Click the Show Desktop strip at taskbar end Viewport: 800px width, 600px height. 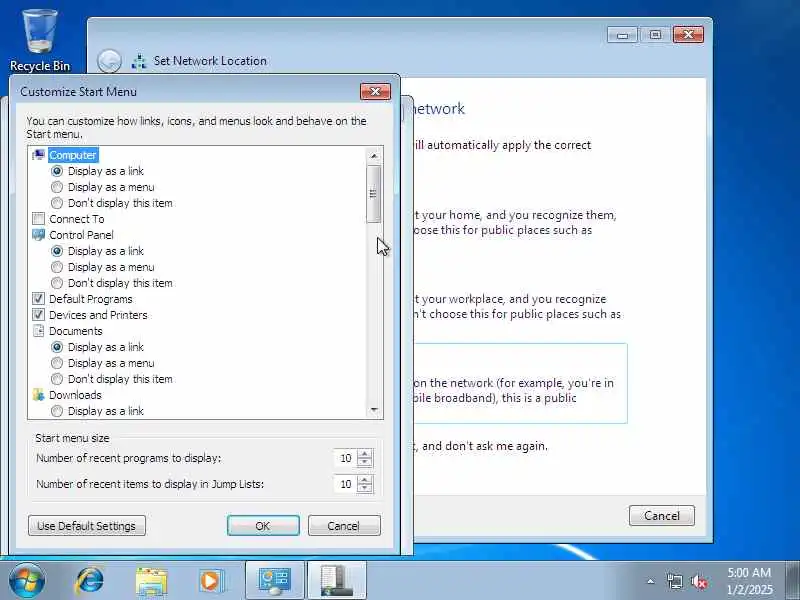(792, 581)
